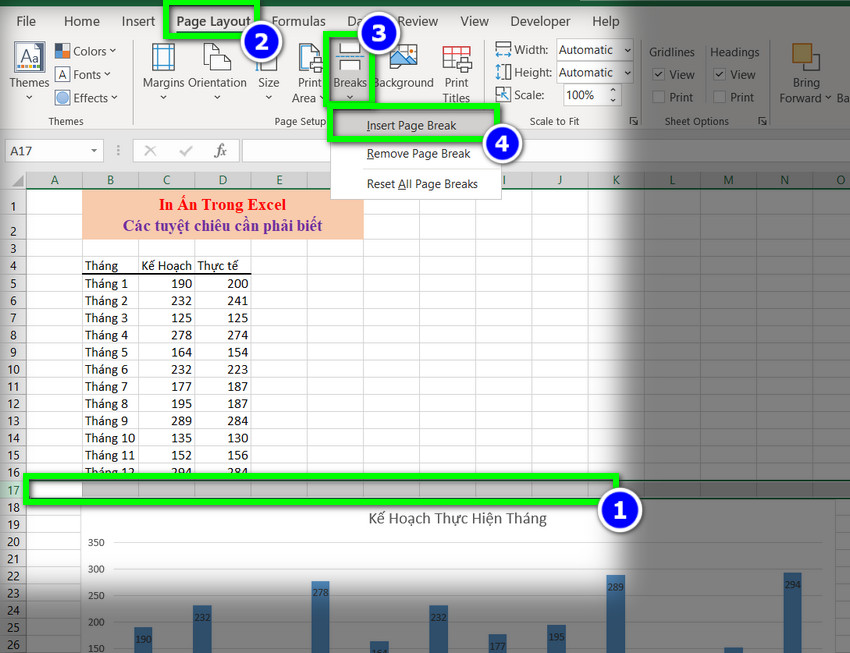Open the sheet Background picker
The width and height of the screenshot is (850, 653).
(403, 64)
